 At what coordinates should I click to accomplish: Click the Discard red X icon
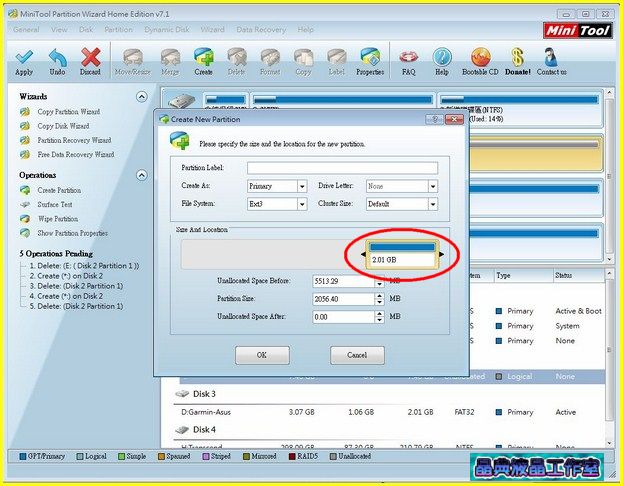point(91,57)
